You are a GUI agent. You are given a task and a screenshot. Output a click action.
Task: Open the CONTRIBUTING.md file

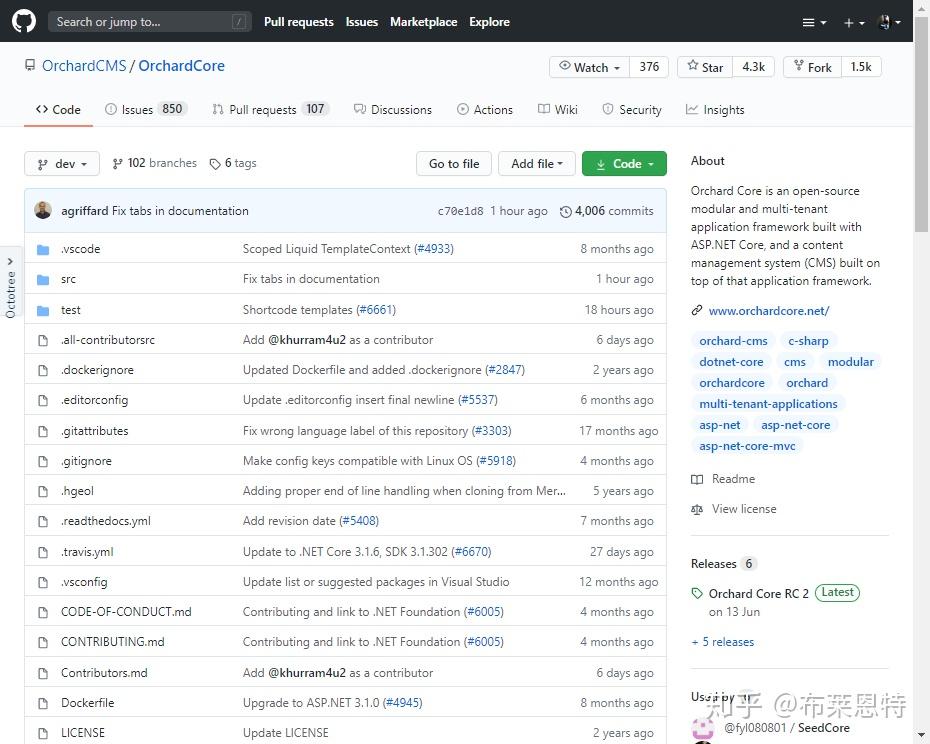point(113,641)
